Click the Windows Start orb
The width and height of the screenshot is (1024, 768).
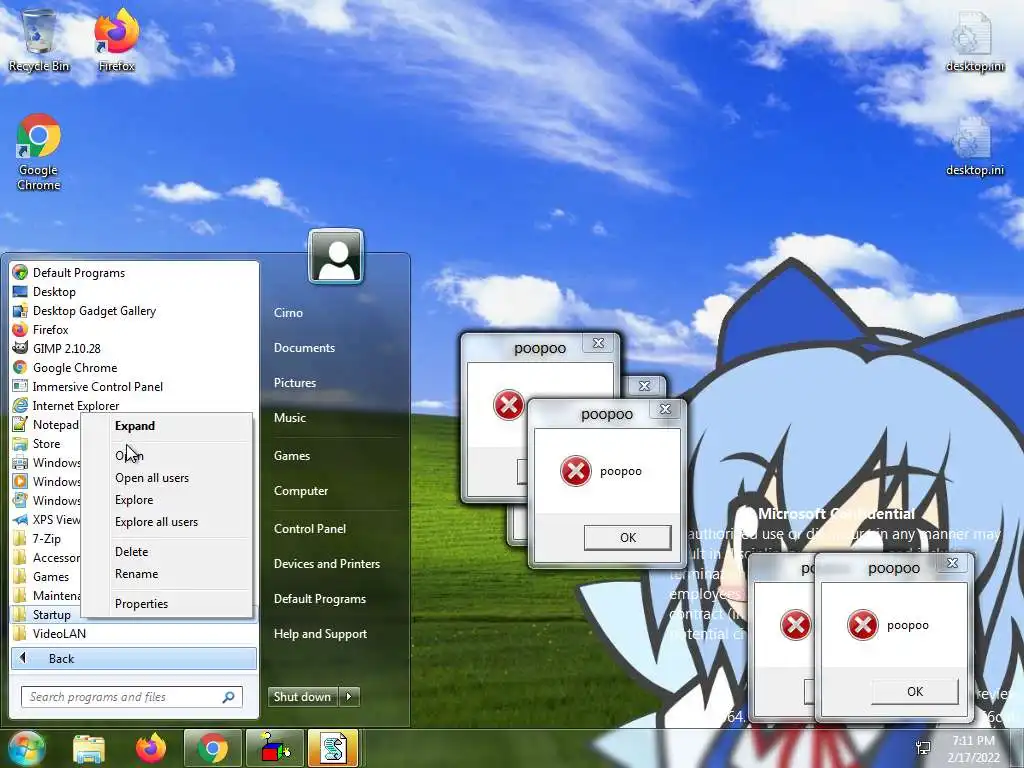point(26,748)
